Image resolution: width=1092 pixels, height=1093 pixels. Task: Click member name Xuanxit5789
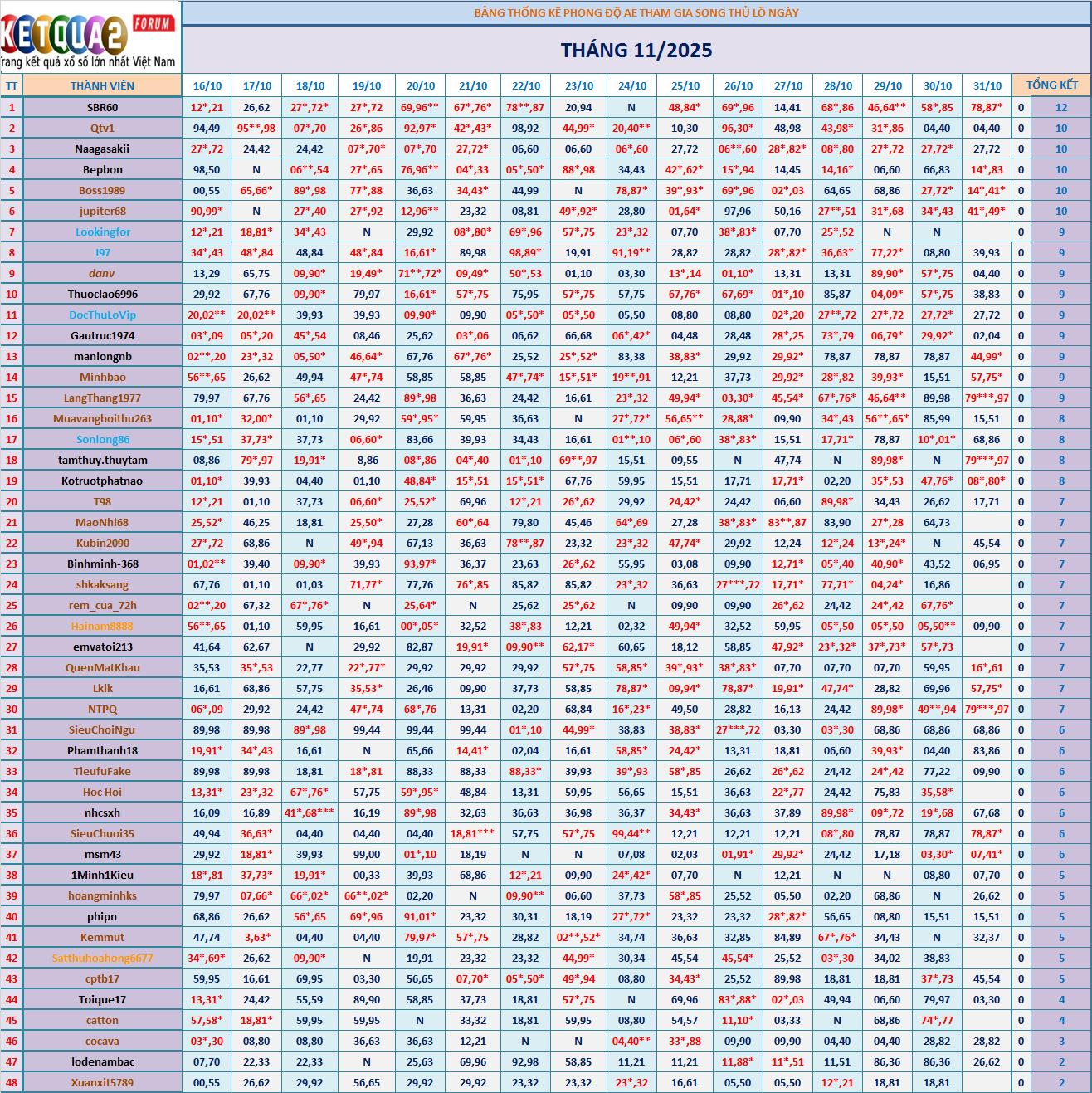click(x=102, y=1082)
